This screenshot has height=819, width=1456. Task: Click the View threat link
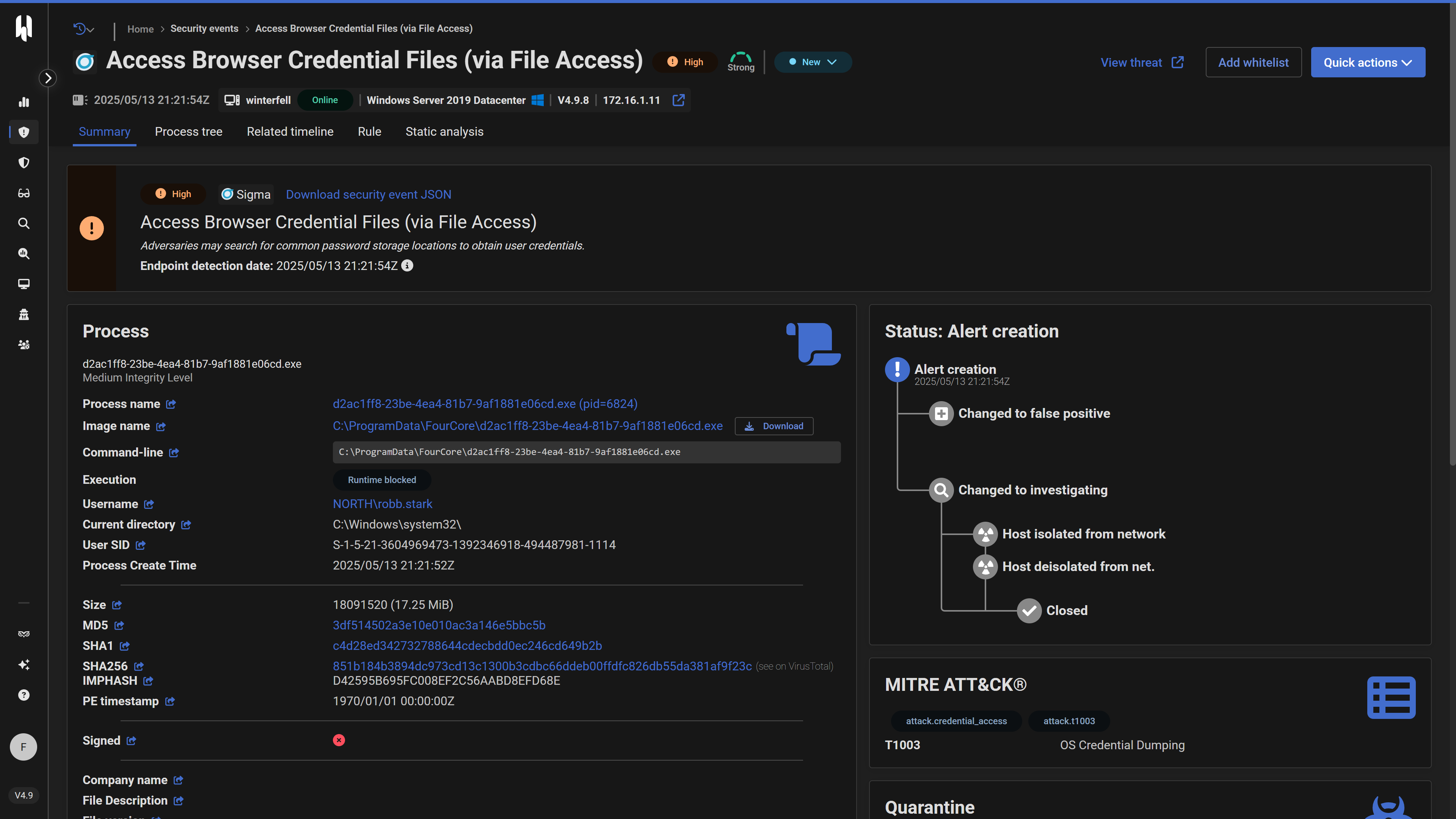click(1142, 62)
